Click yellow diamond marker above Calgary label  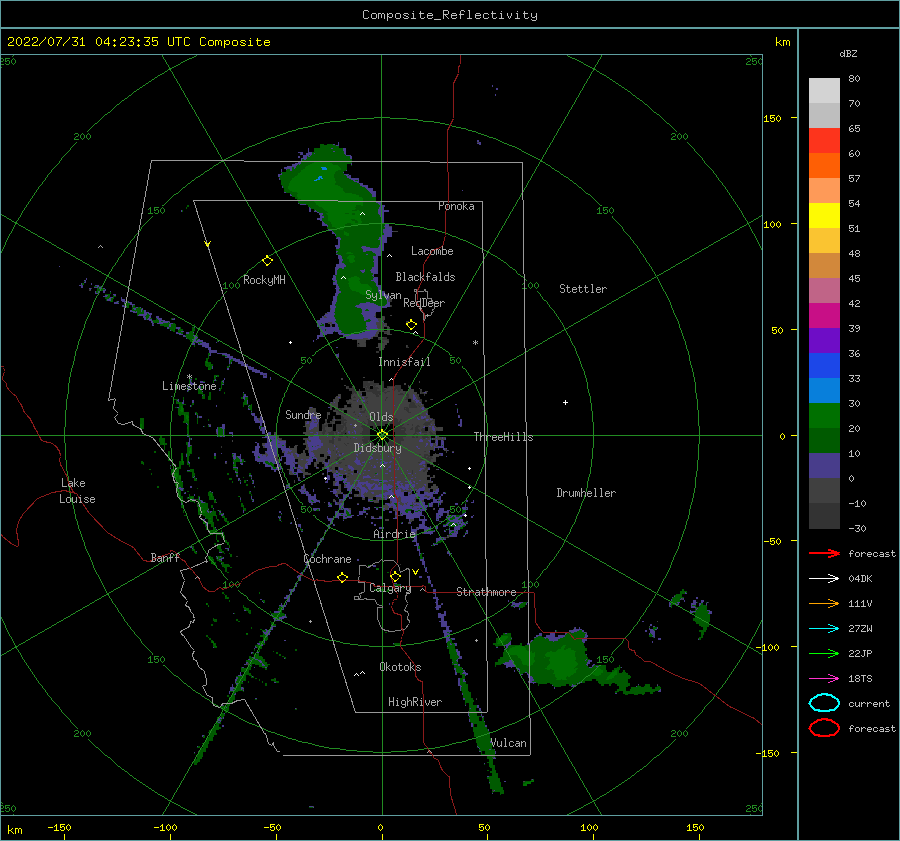[395, 576]
